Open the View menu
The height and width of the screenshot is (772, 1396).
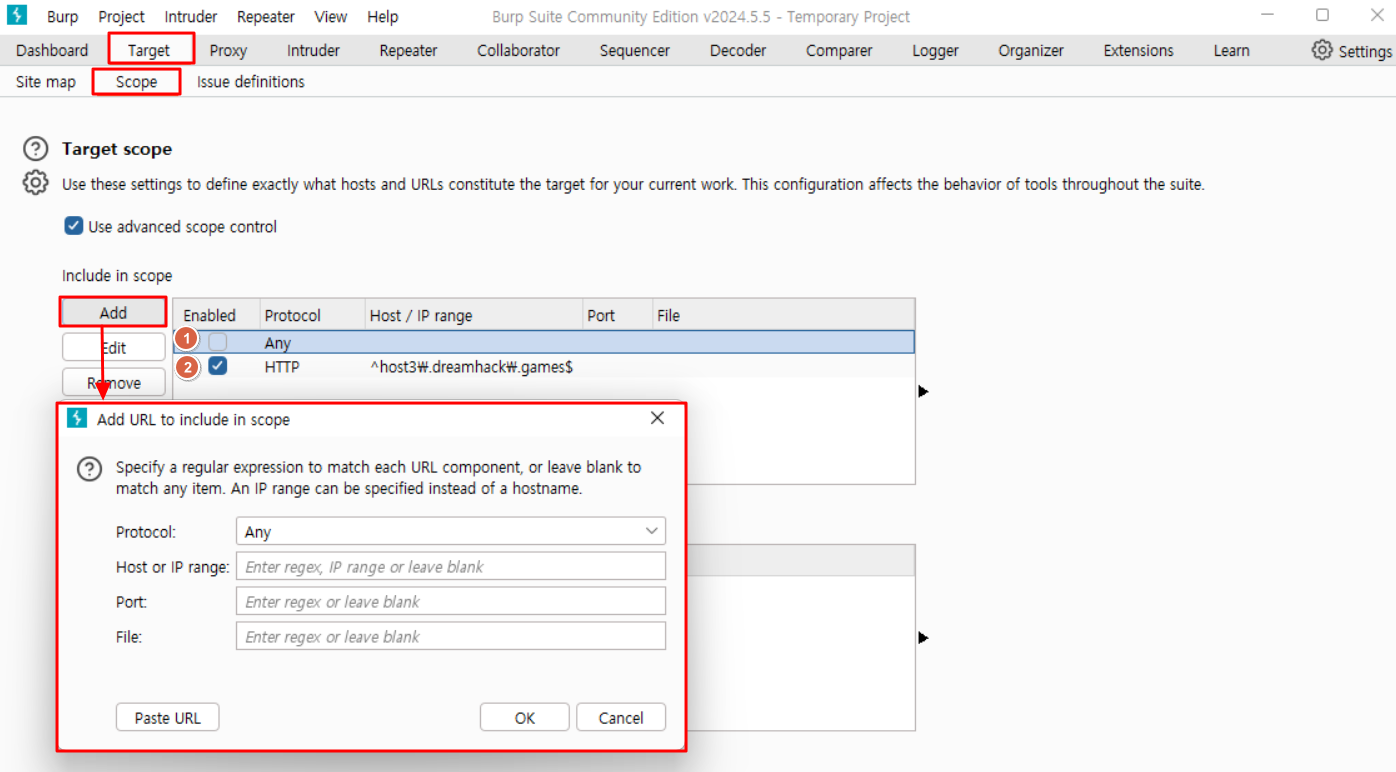tap(331, 17)
